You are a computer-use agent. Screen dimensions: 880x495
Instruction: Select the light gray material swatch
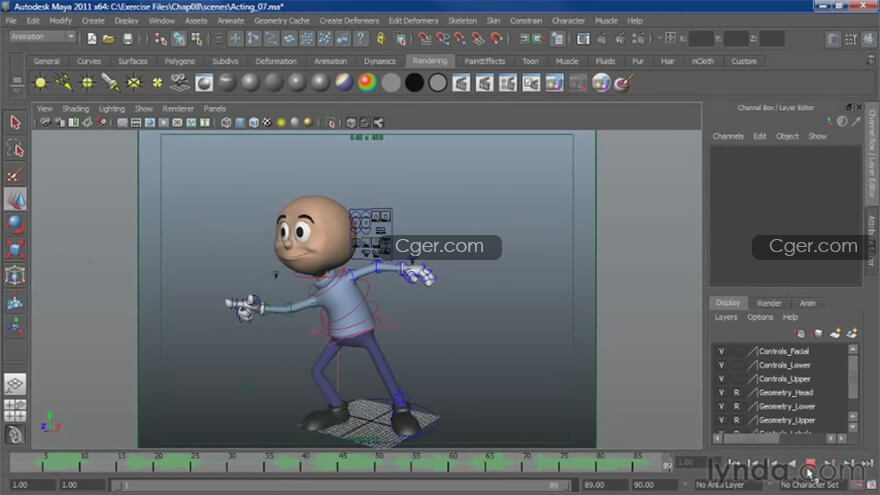(x=391, y=83)
